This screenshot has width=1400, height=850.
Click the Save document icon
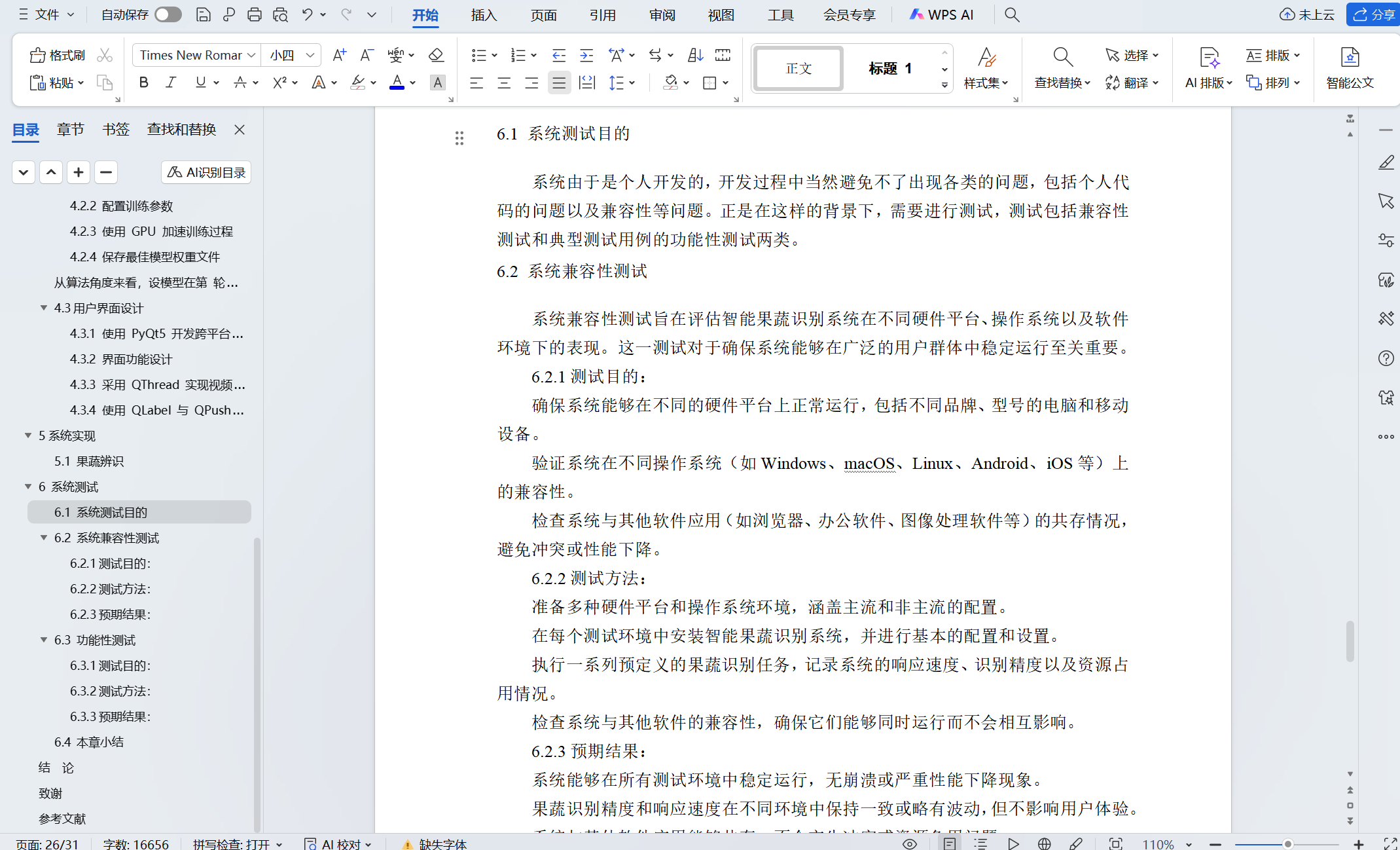pos(204,14)
